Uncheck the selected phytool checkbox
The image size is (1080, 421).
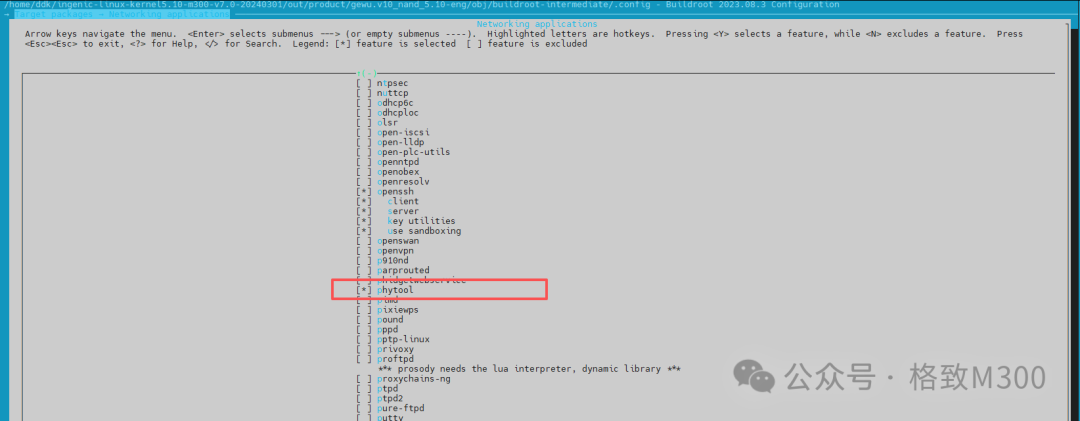point(364,291)
